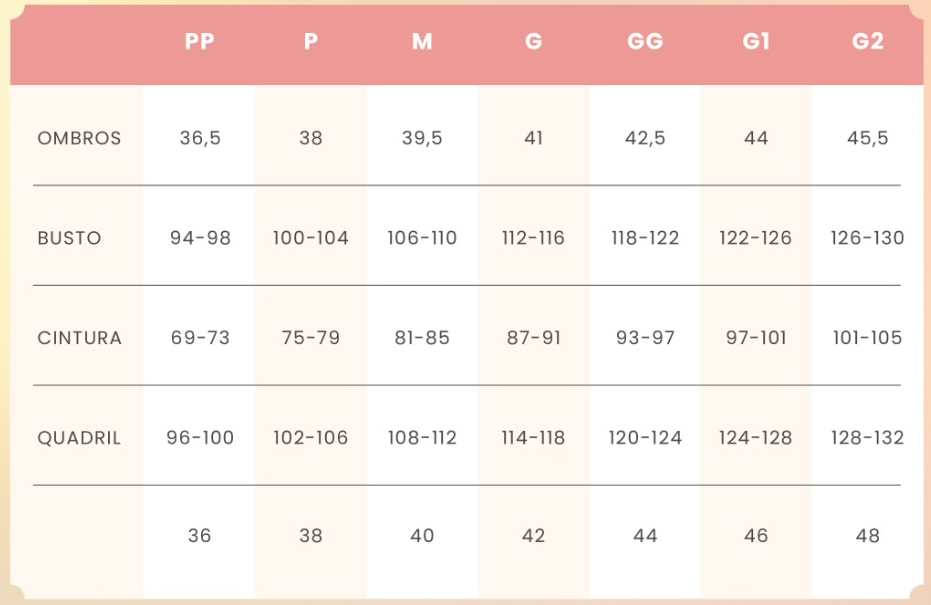Screen dimensions: 931x605
Task: Click the 81-85 waist value
Action: click(422, 338)
